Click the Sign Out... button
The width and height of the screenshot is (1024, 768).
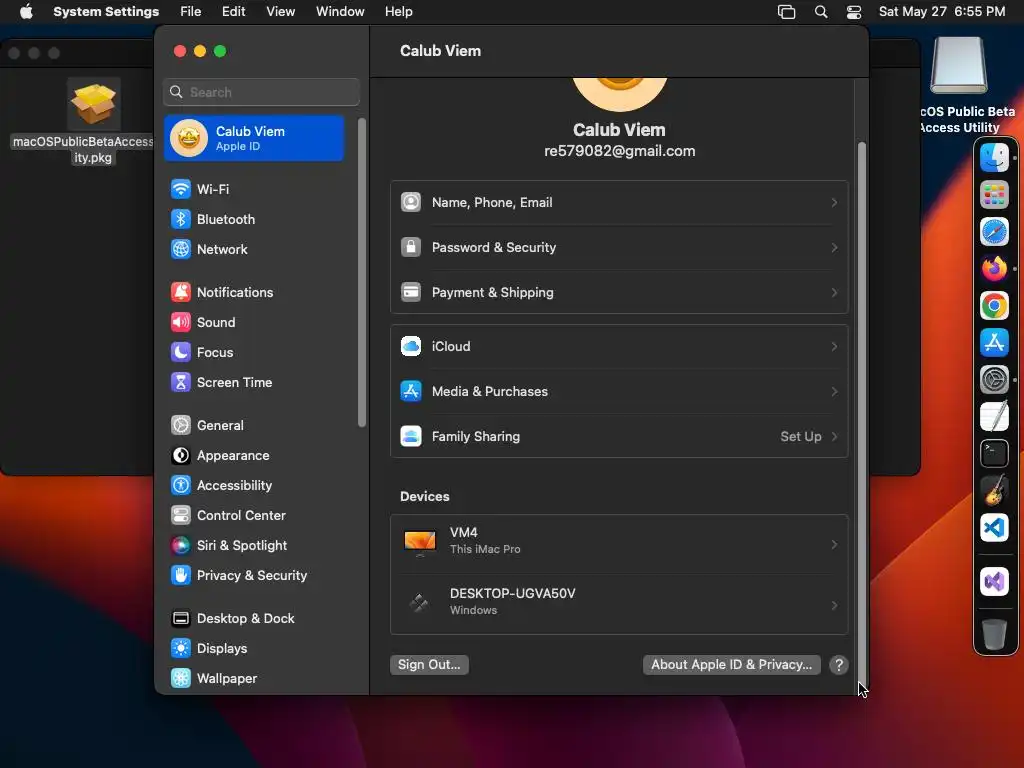[429, 665]
